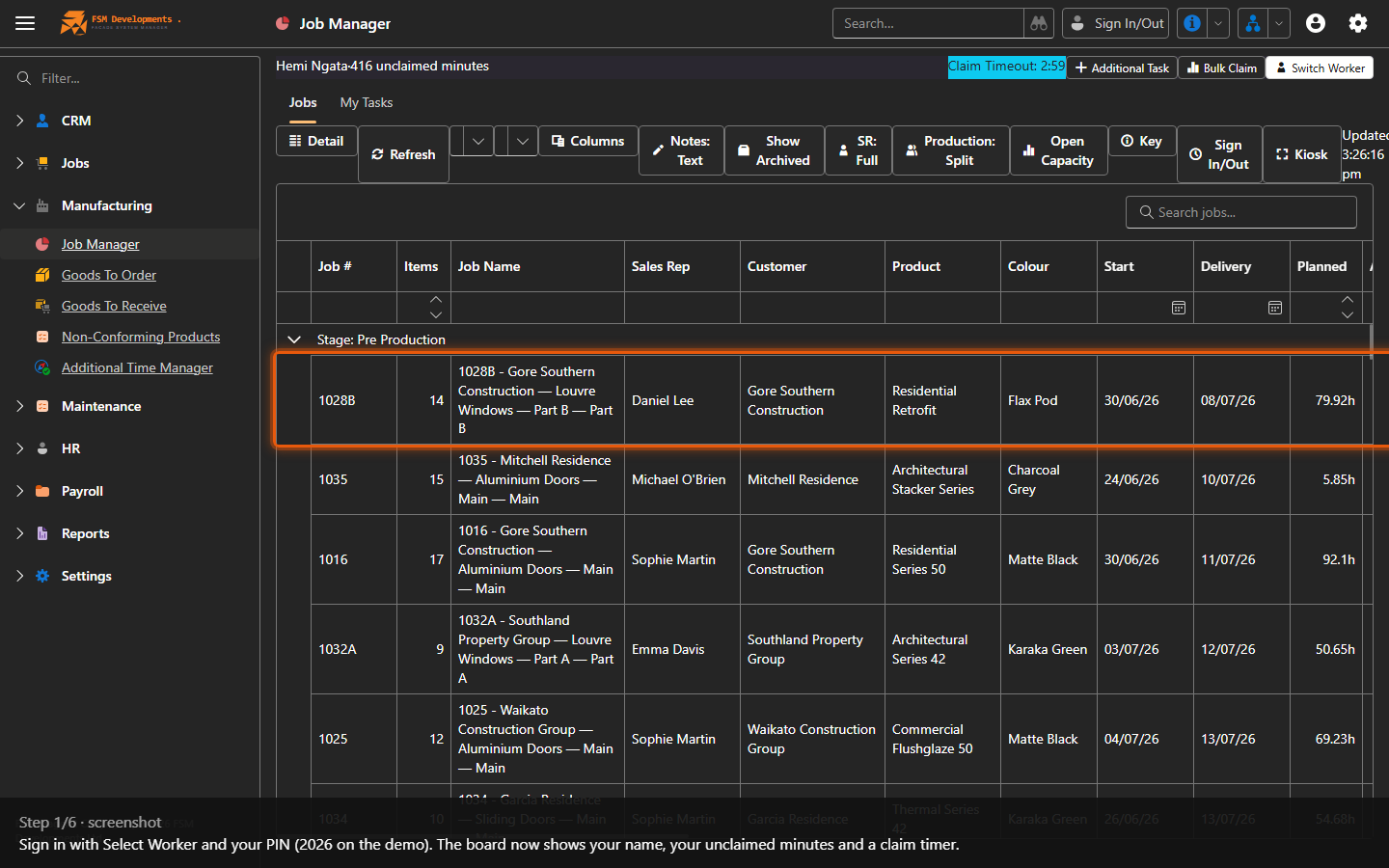
Task: Toggle Show Archived jobs
Action: [x=775, y=150]
